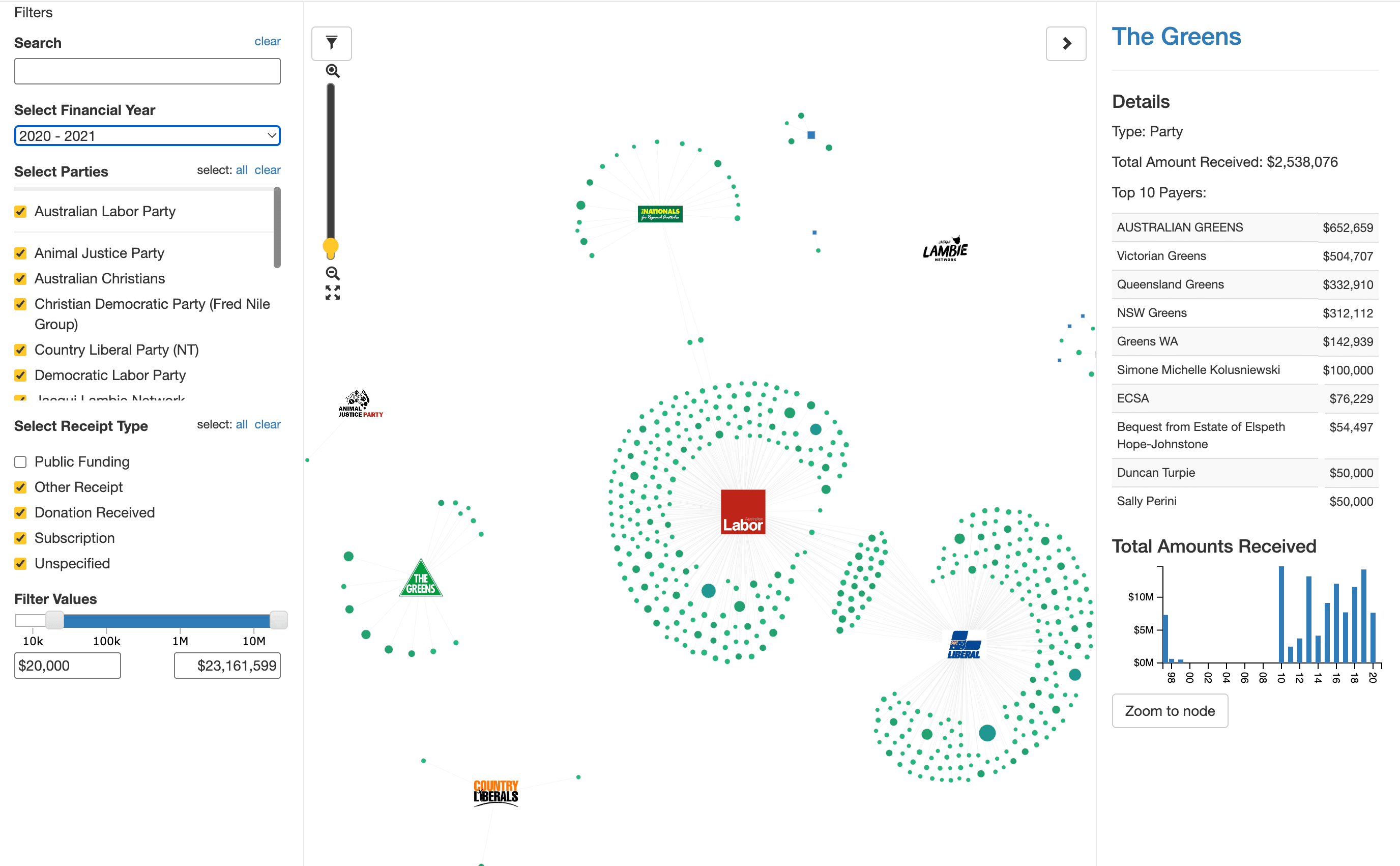
Task: Click the fit-to-screen expand arrows icon
Action: click(x=333, y=293)
